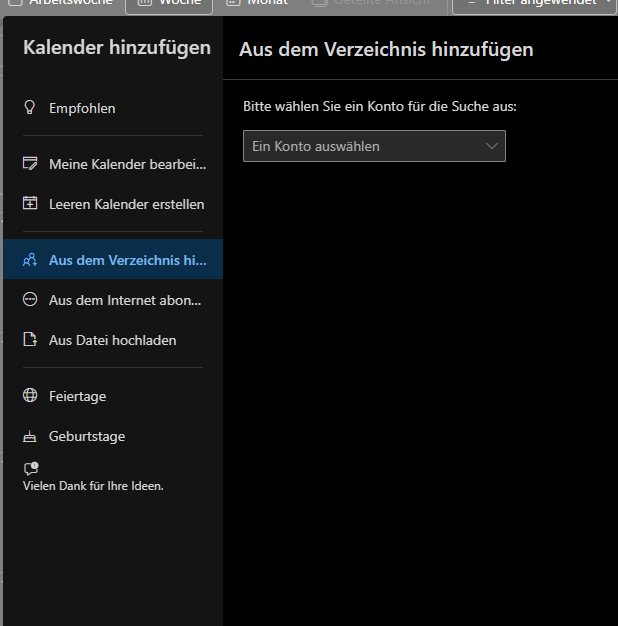Click the chevron of the account dropdown
This screenshot has height=626, width=618.
pyautogui.click(x=492, y=146)
